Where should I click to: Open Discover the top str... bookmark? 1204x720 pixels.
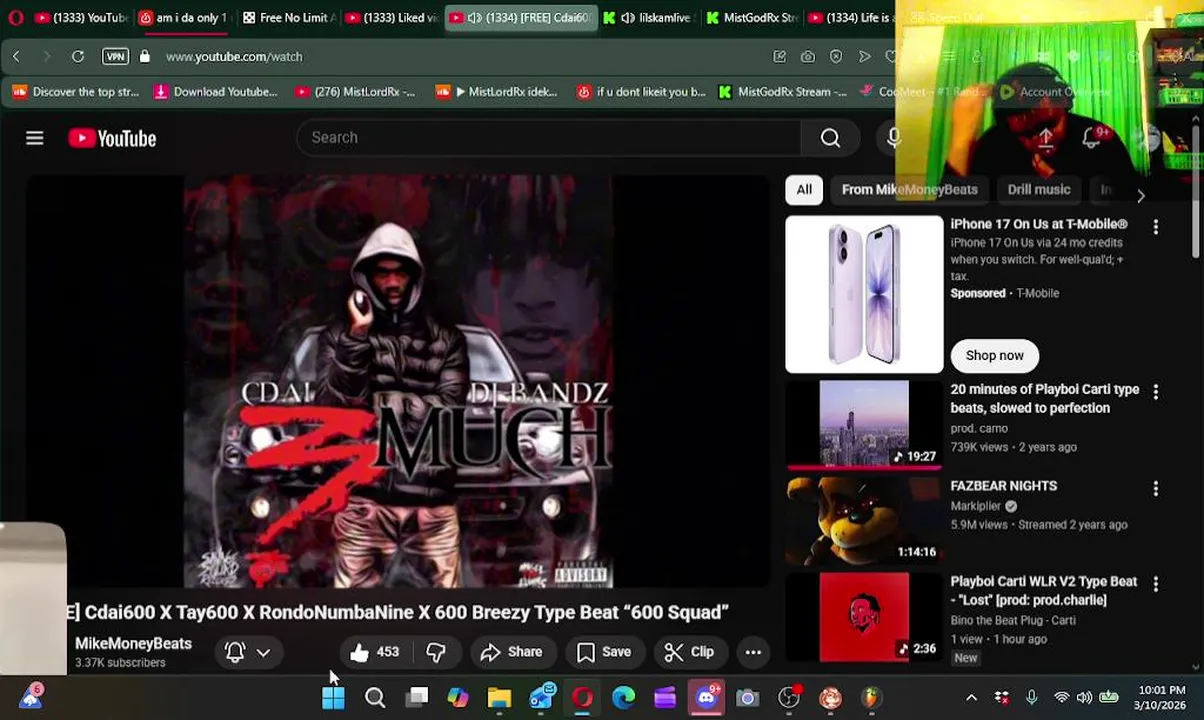[x=75, y=92]
